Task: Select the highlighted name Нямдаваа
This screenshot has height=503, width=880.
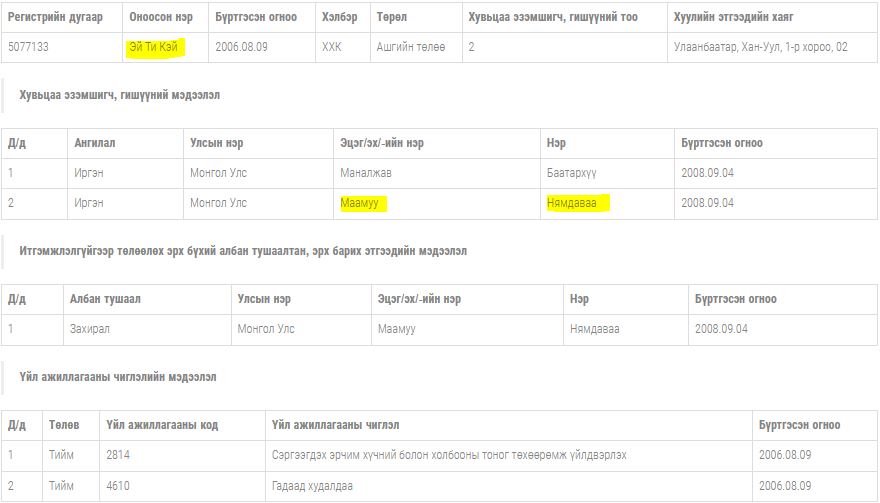Action: click(x=578, y=203)
